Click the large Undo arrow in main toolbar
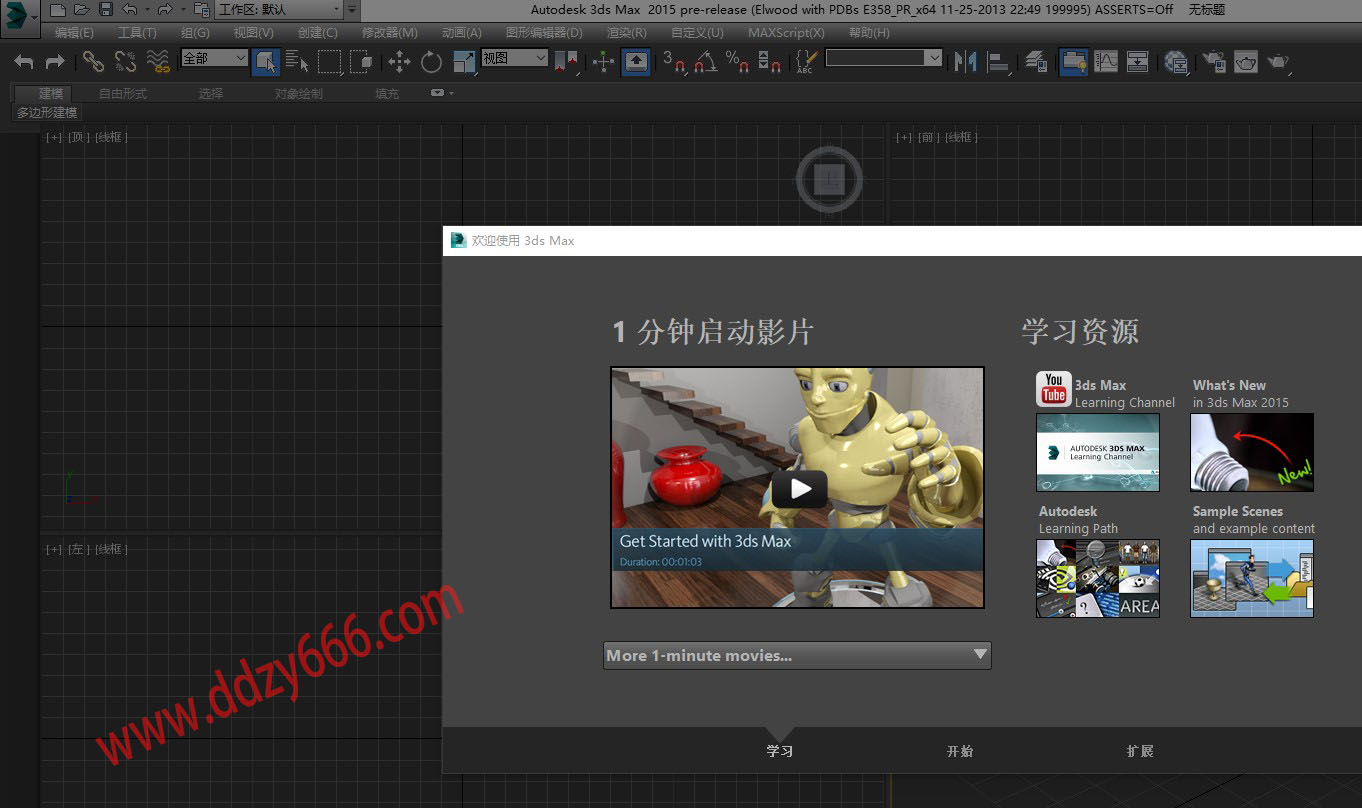 point(24,62)
